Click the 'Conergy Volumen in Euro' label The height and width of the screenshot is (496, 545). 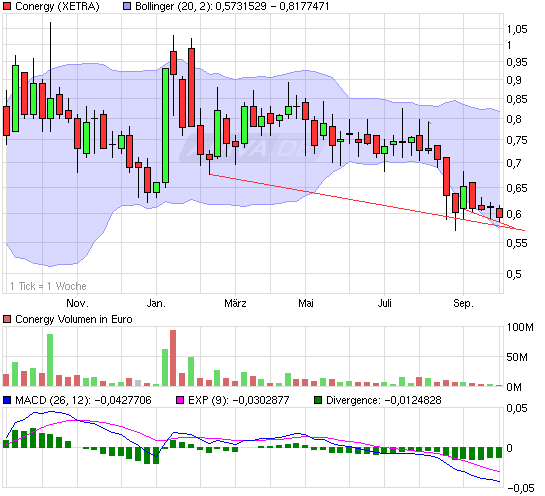[74, 319]
